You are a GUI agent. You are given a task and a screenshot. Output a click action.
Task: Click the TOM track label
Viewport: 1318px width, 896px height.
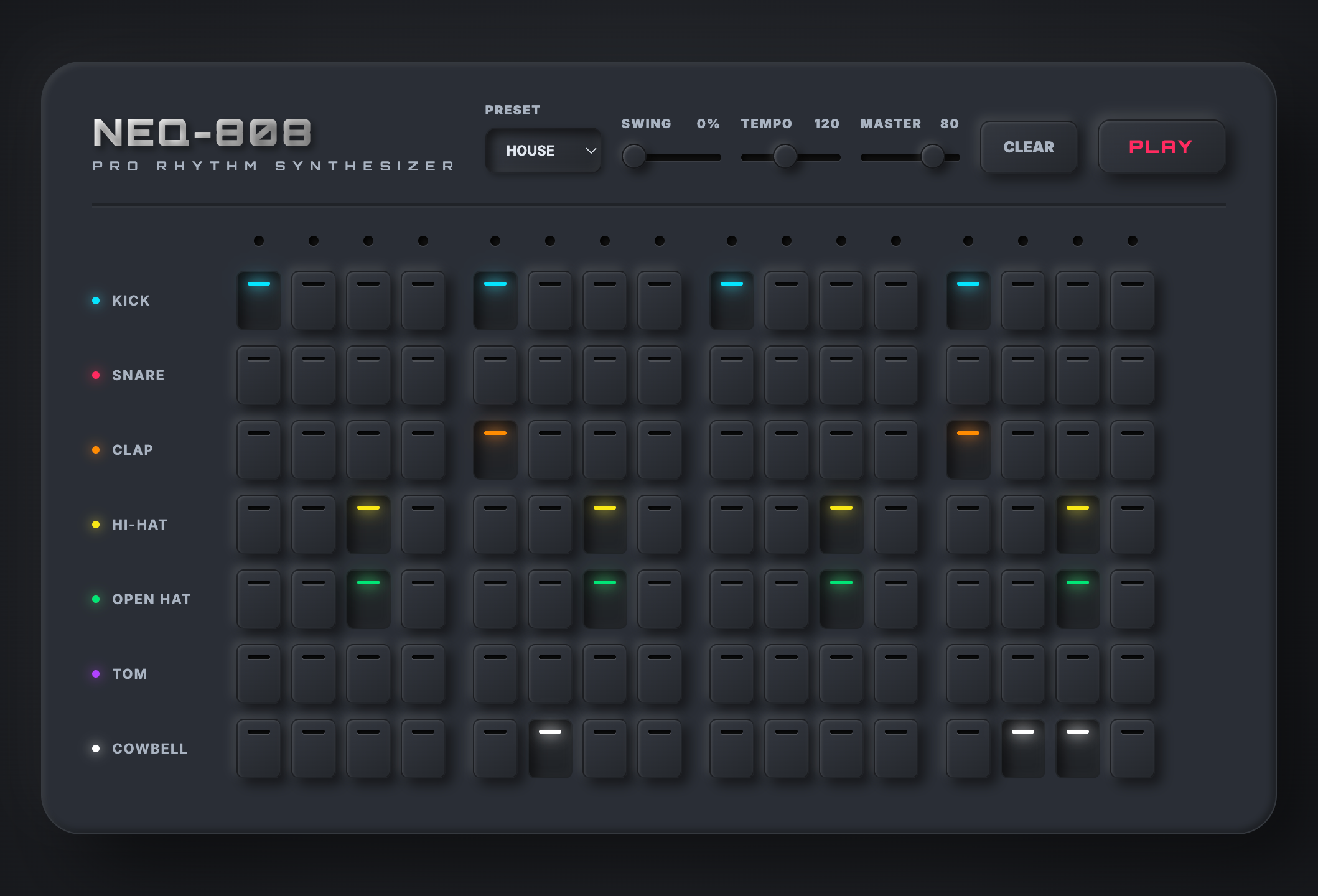pyautogui.click(x=129, y=674)
